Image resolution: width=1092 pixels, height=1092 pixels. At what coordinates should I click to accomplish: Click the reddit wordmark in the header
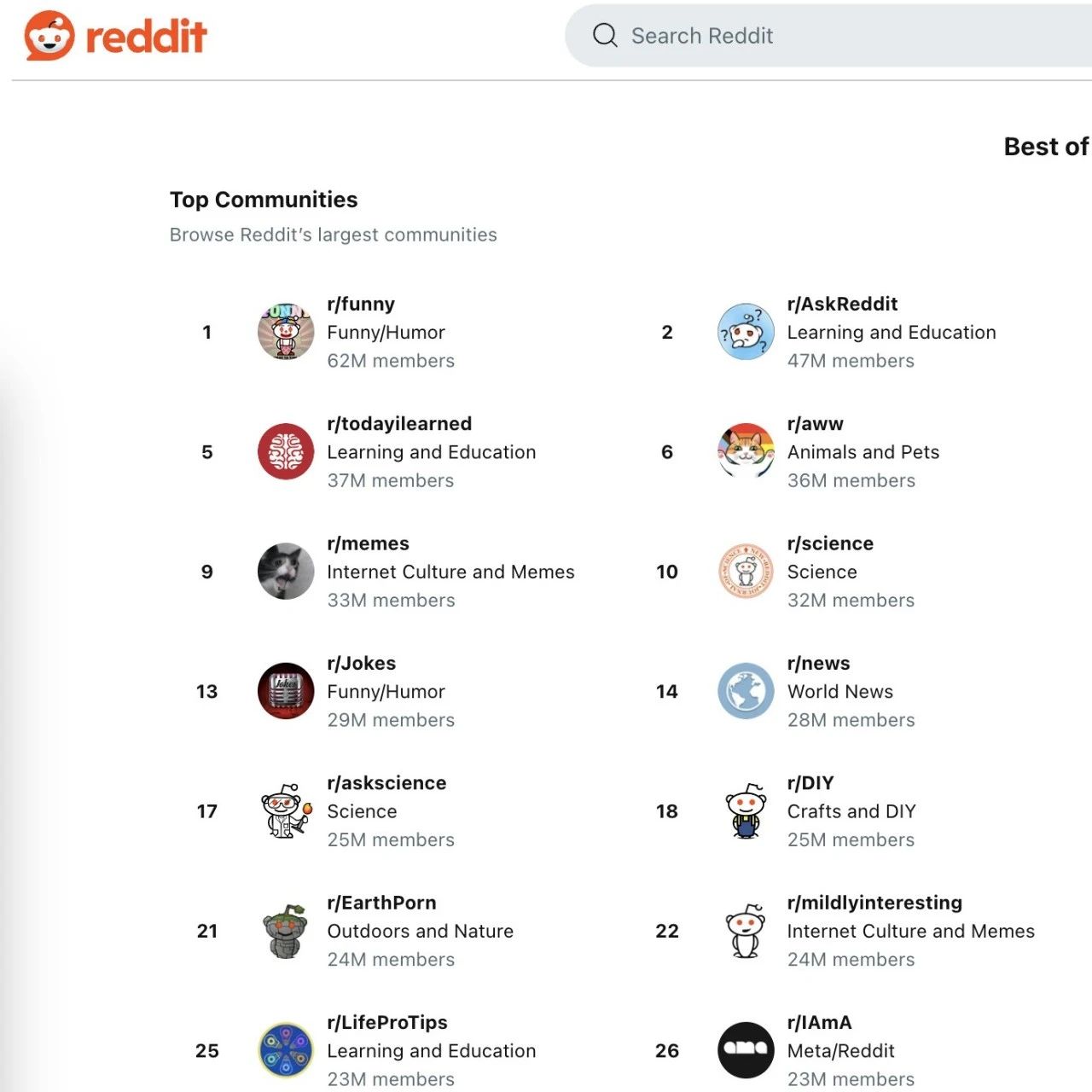coord(146,36)
